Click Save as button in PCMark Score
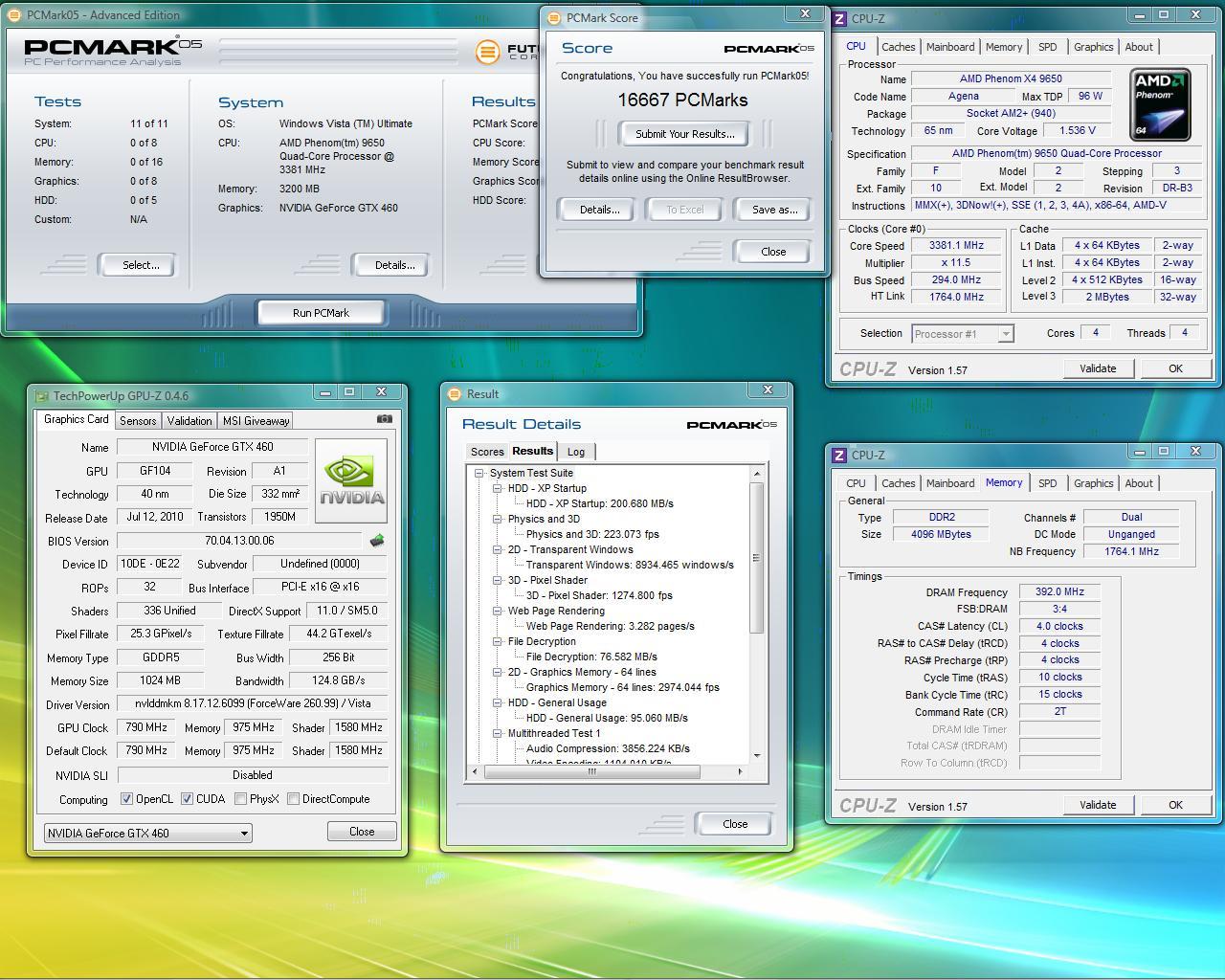This screenshot has width=1225, height=980. pyautogui.click(x=774, y=210)
